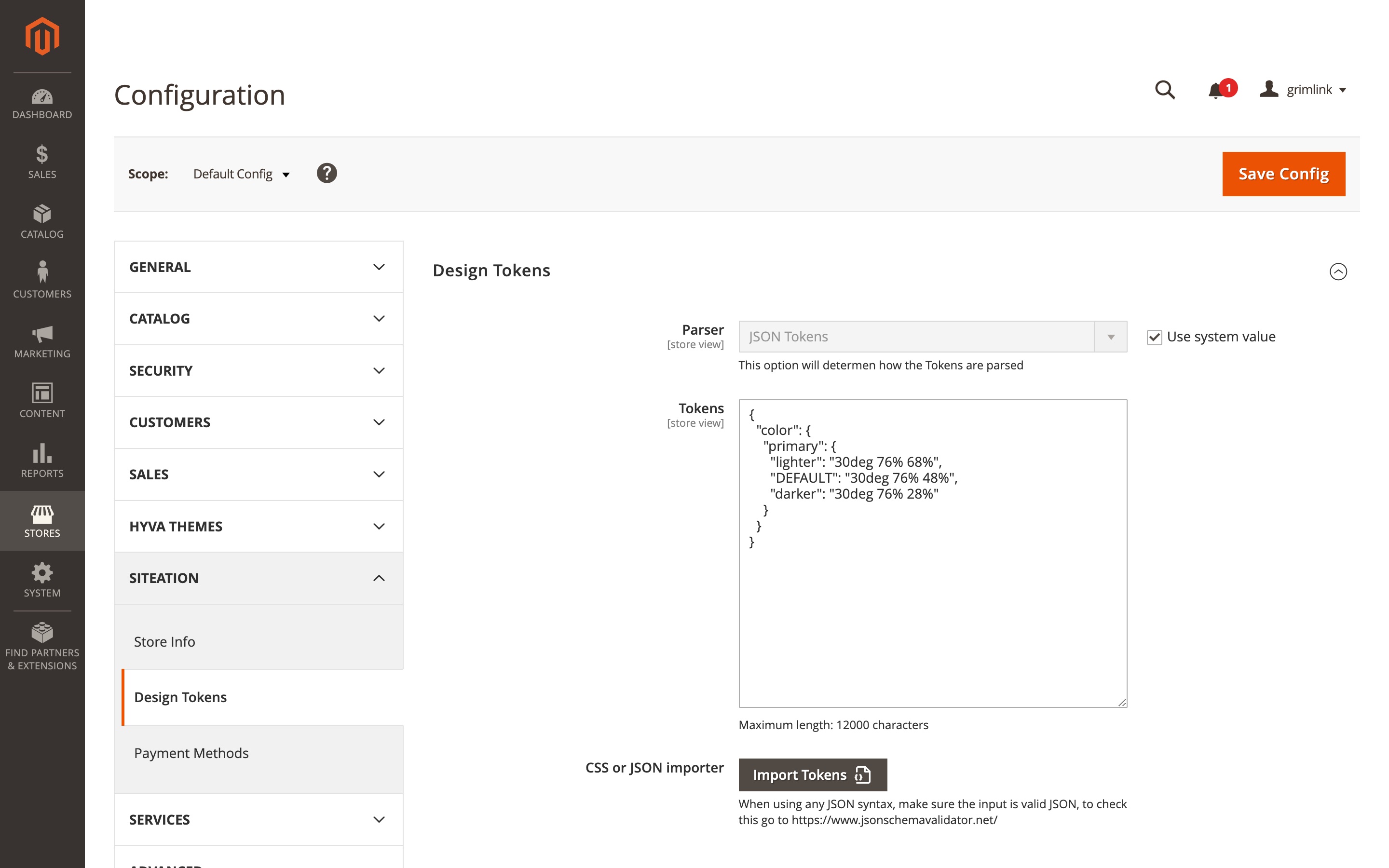1389x868 pixels.
Task: Click the Import Tokens button
Action: pos(812,774)
